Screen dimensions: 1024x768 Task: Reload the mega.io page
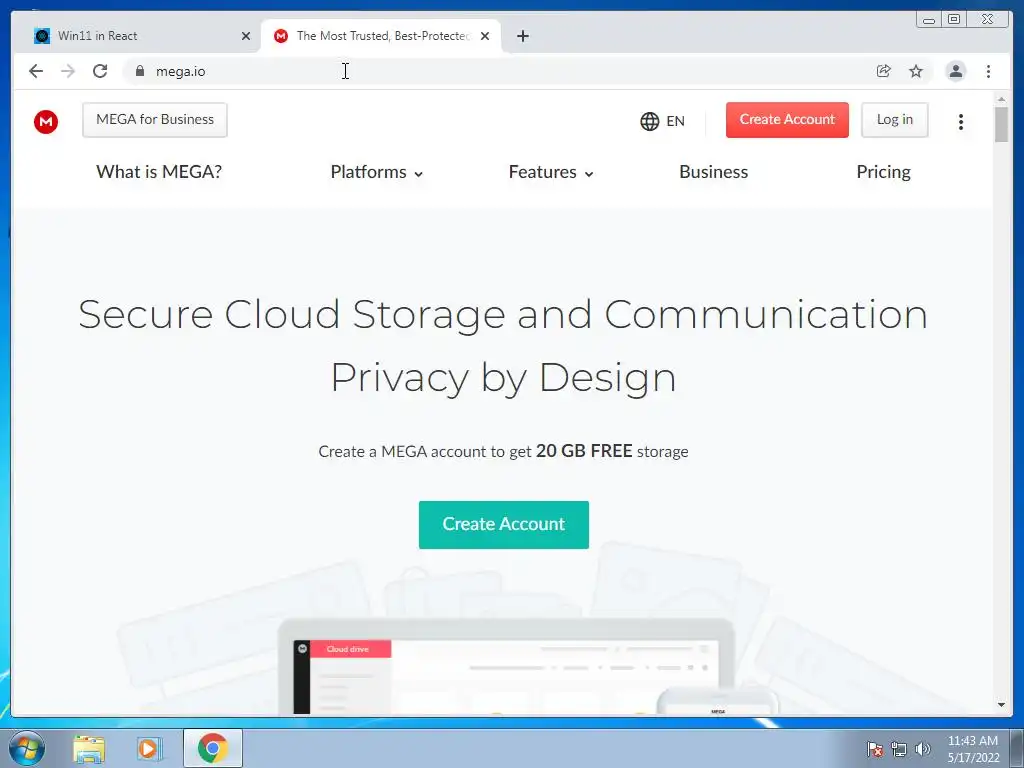[100, 71]
